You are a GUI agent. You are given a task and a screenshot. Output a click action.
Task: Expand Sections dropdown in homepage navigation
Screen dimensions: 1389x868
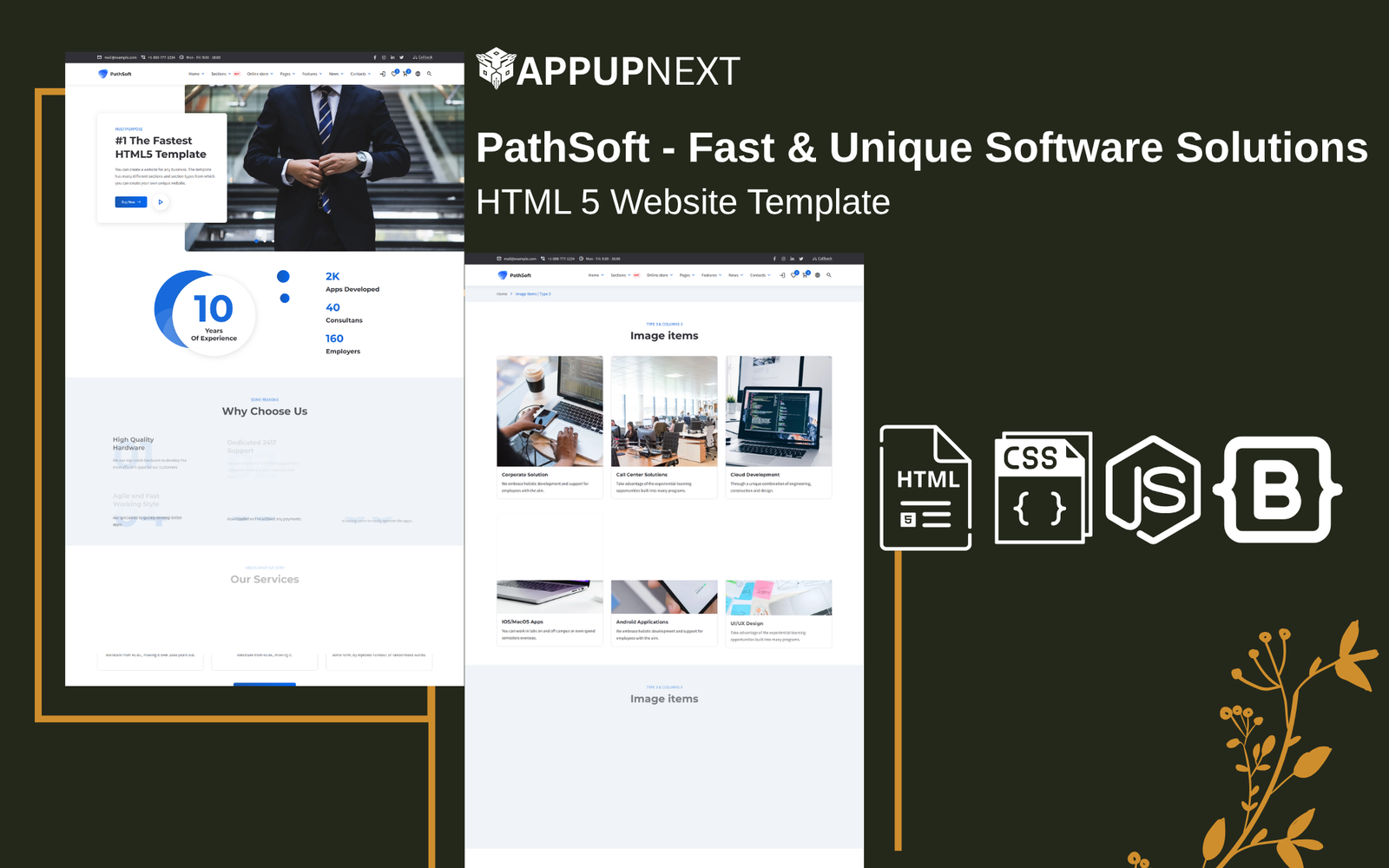(x=221, y=74)
